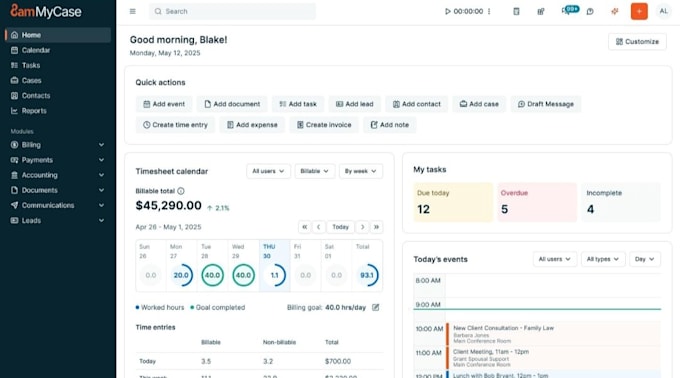Open Due today tasks card
The height and width of the screenshot is (378, 680).
(453, 202)
